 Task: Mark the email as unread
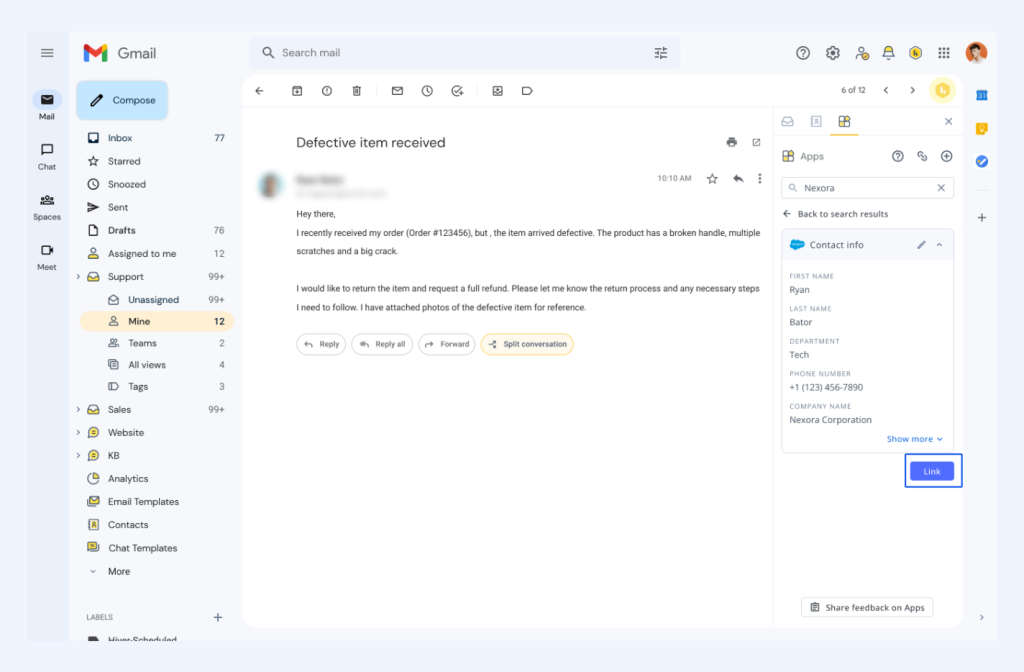397,91
